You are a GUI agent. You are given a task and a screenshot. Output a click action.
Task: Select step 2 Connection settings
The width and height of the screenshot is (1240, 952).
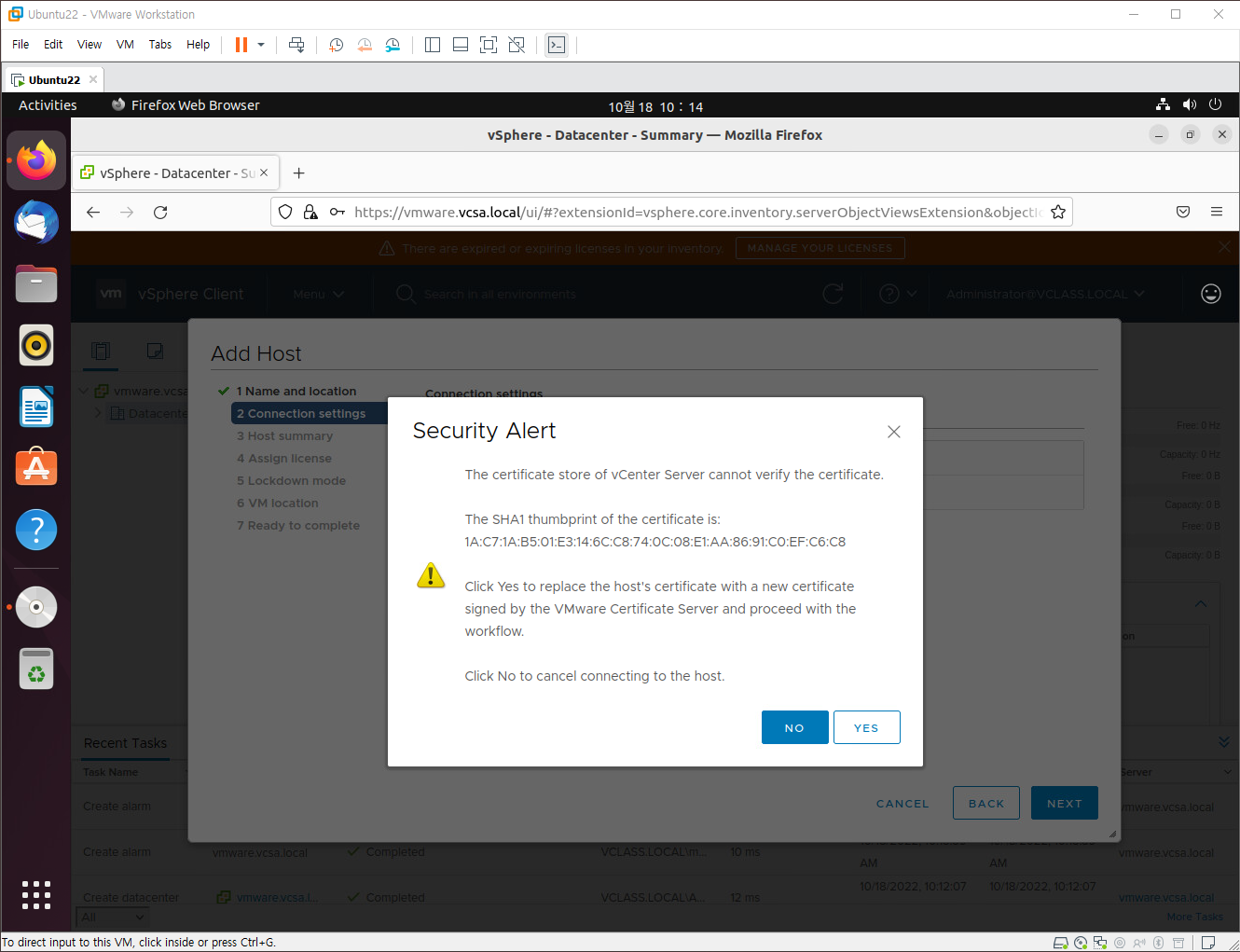click(x=309, y=413)
